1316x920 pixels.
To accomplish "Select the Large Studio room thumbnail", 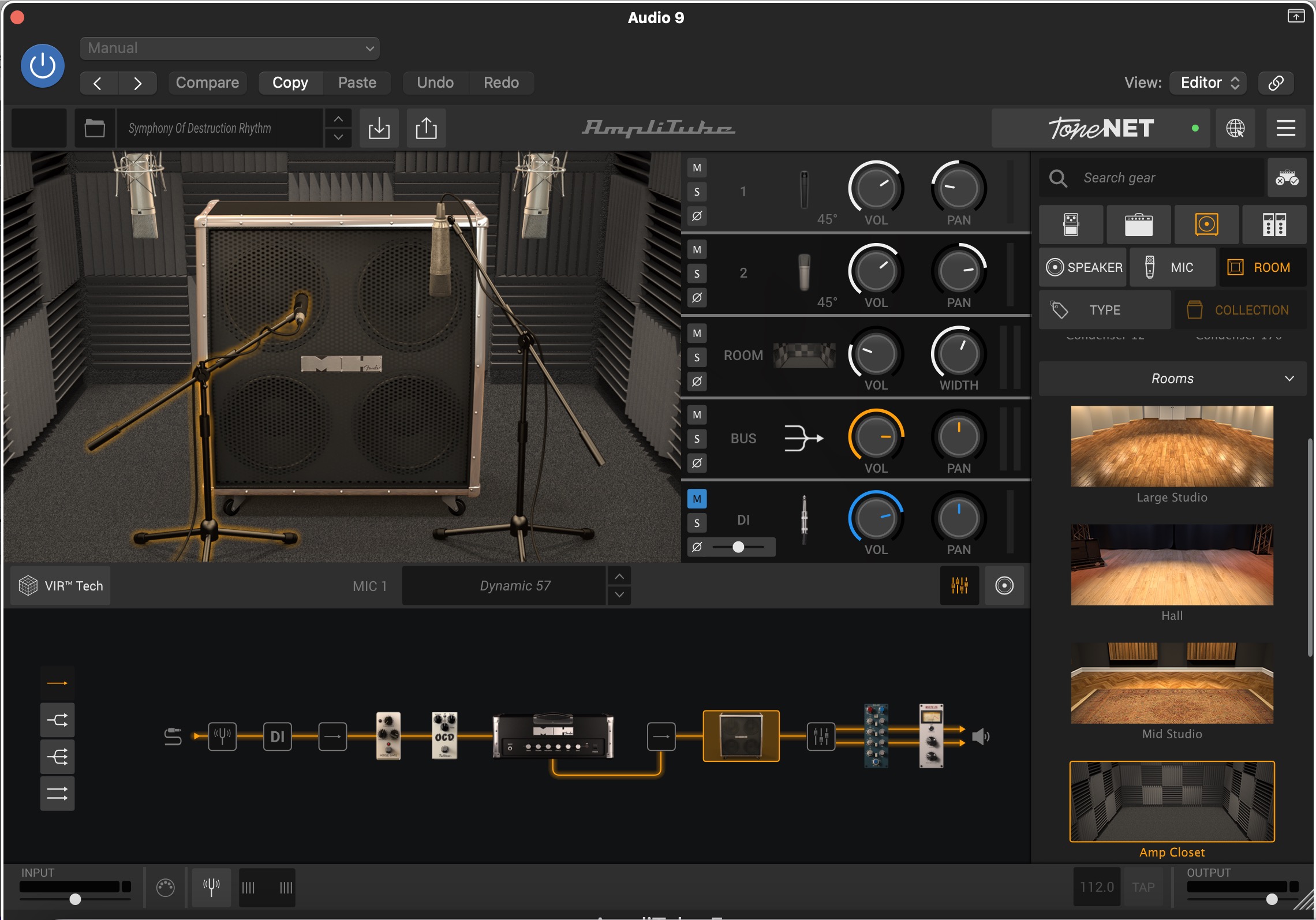I will (1172, 446).
